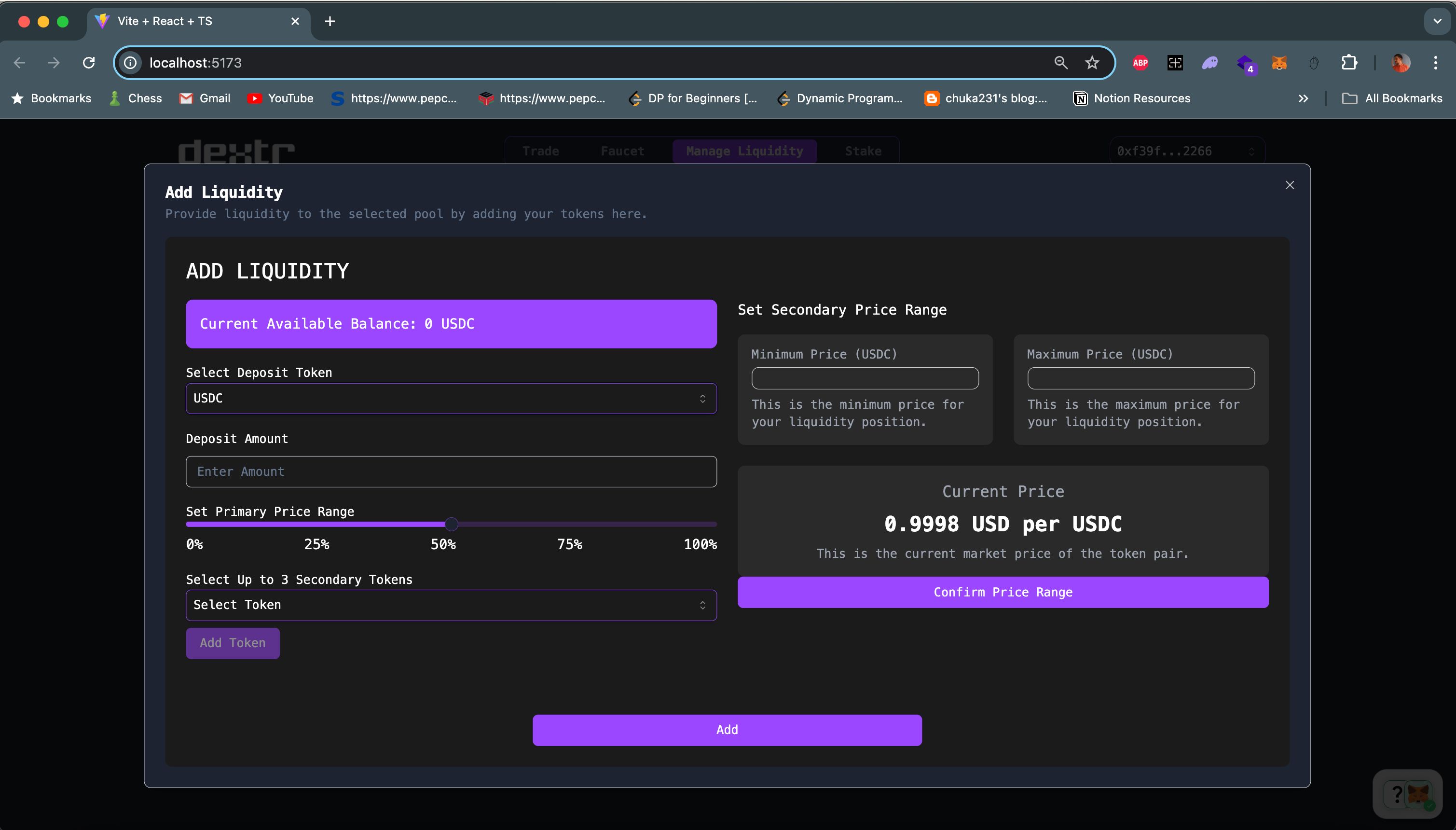Click the Minimum Price USDC input
1456x830 pixels.
click(x=865, y=378)
